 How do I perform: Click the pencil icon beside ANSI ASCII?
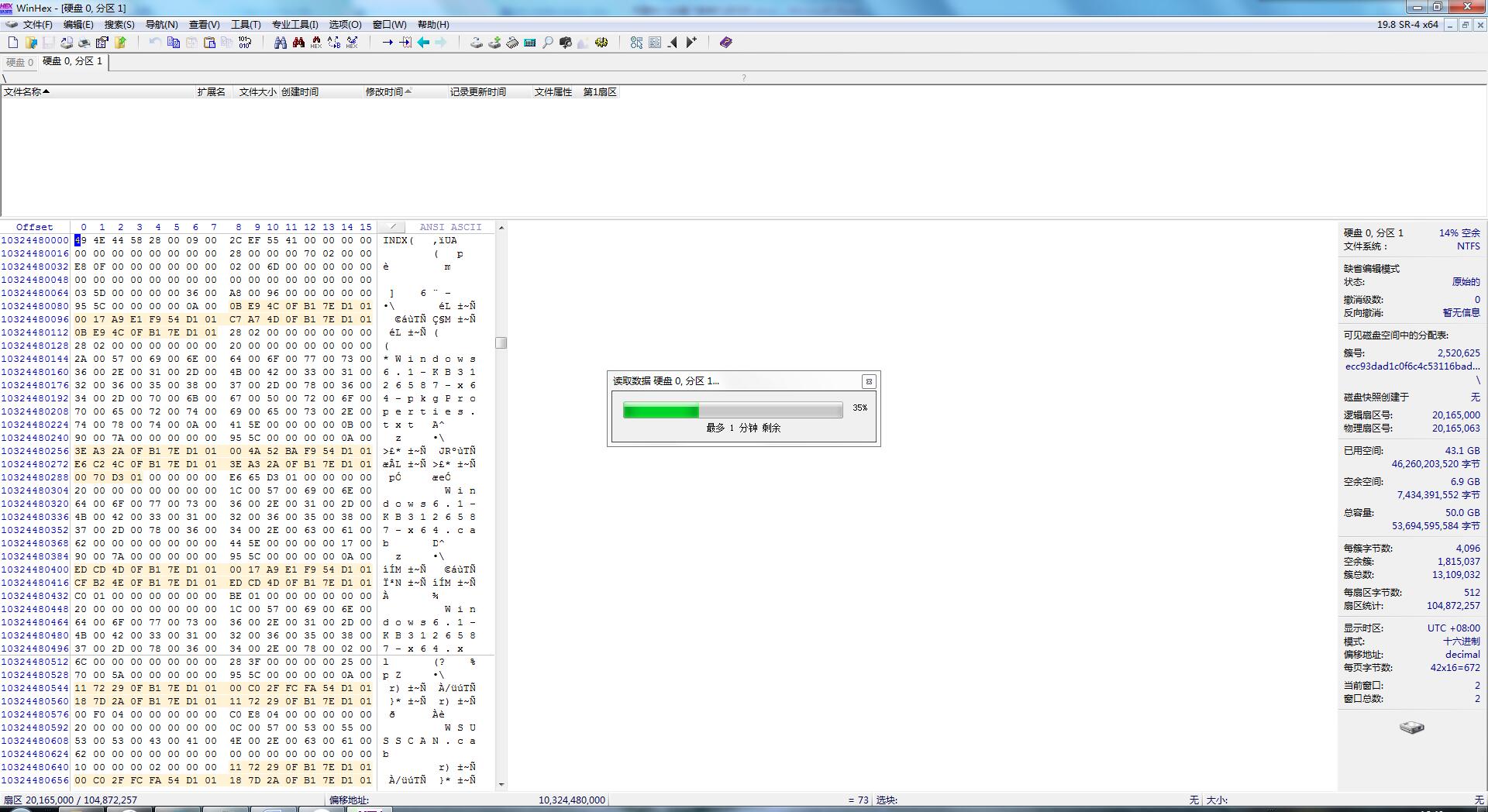point(392,227)
